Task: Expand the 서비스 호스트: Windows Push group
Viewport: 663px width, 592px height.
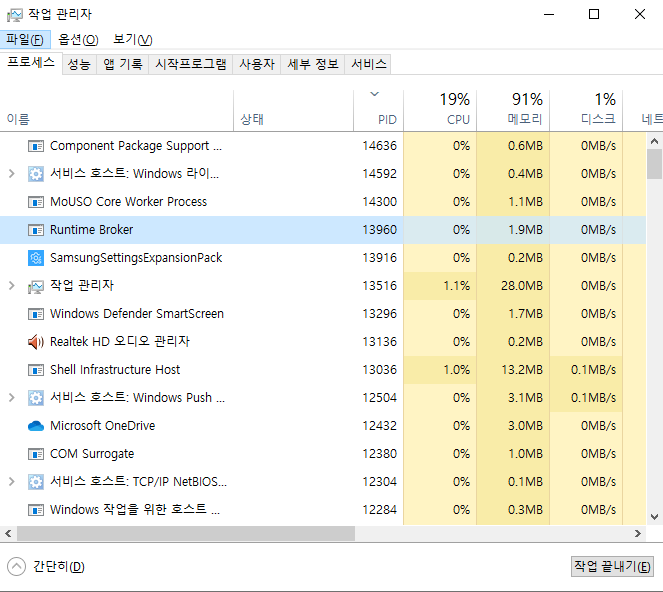Action: 12,397
